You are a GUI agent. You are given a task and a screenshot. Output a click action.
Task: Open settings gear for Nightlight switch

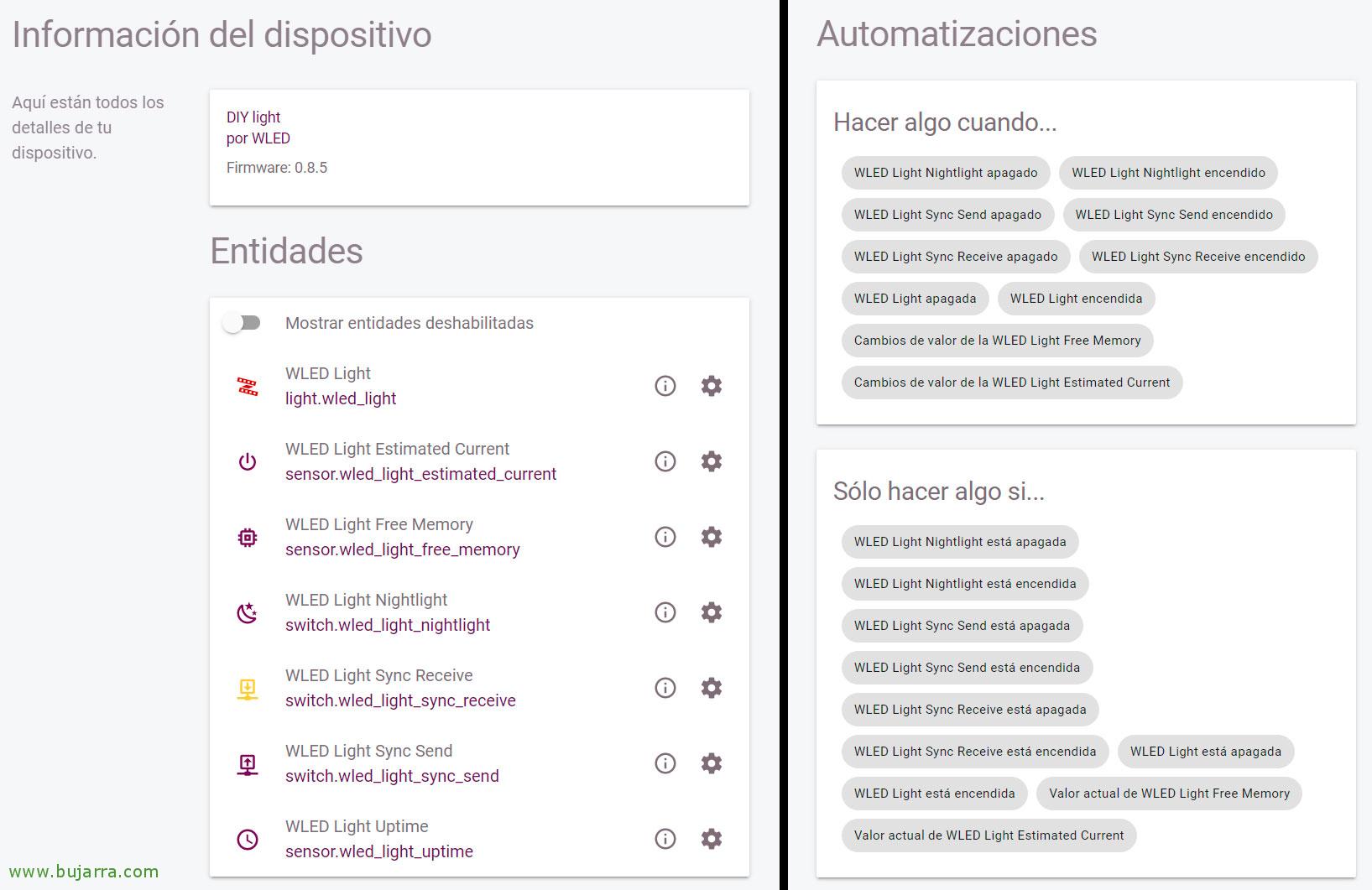[712, 612]
